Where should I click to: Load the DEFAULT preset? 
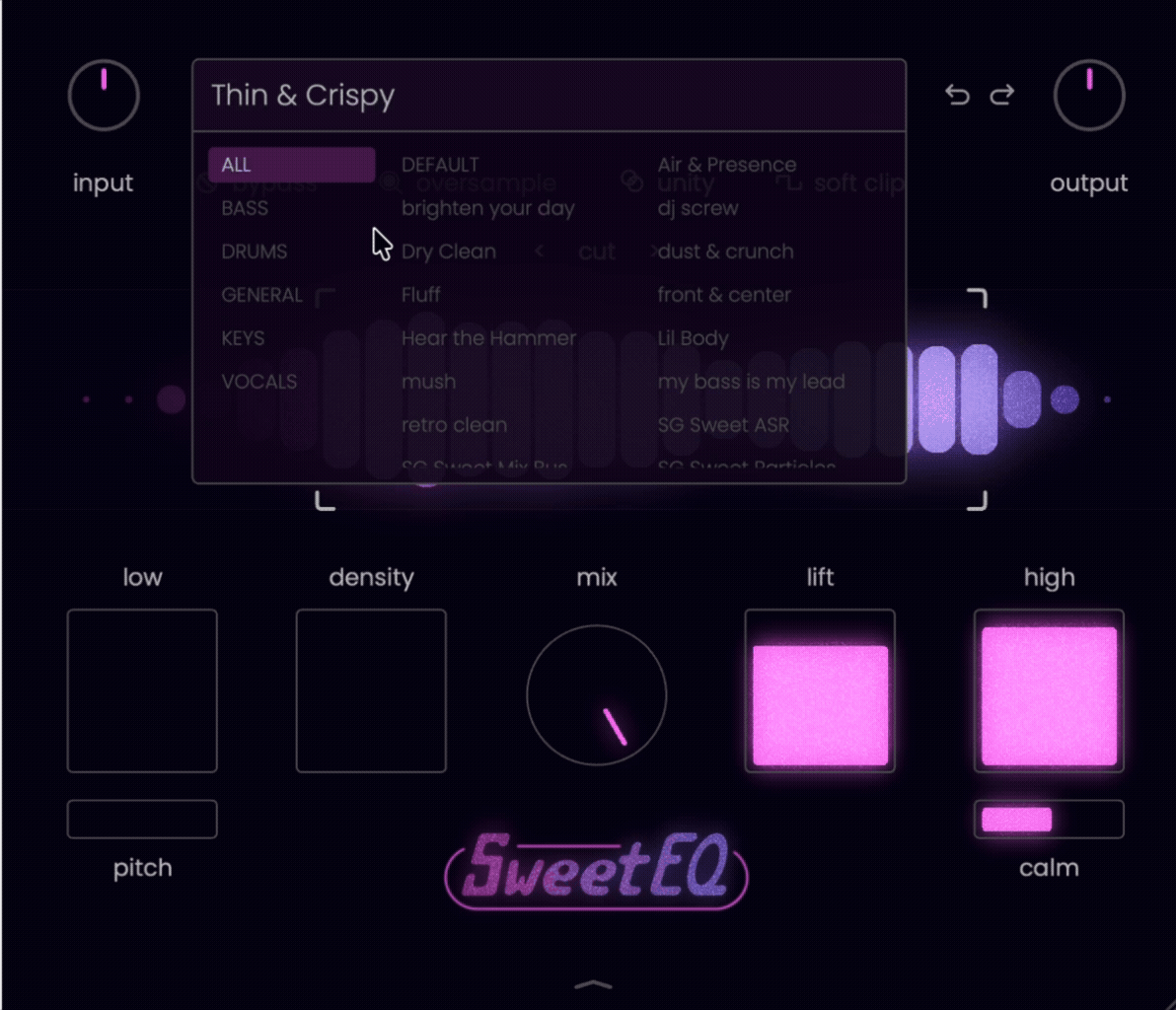(x=440, y=165)
